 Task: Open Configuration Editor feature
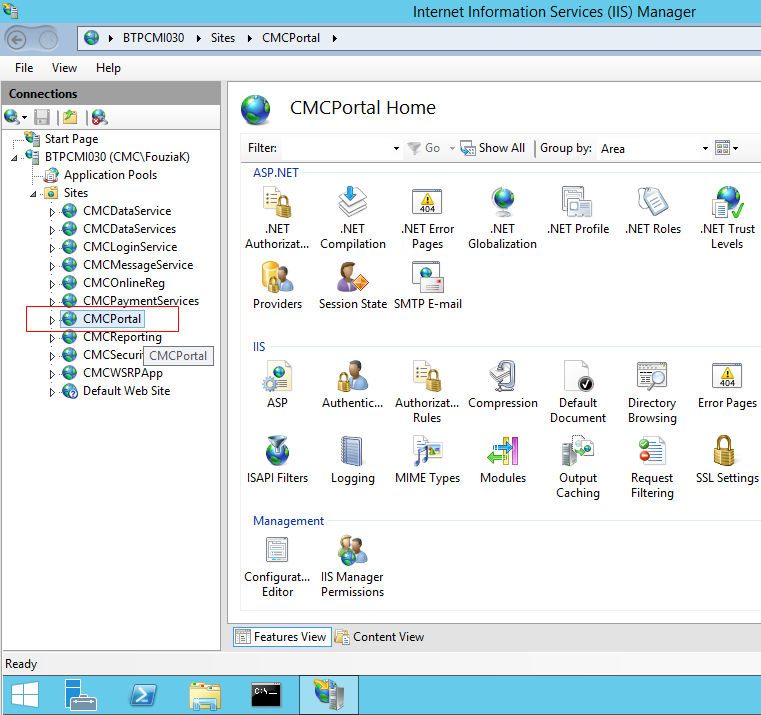click(277, 566)
